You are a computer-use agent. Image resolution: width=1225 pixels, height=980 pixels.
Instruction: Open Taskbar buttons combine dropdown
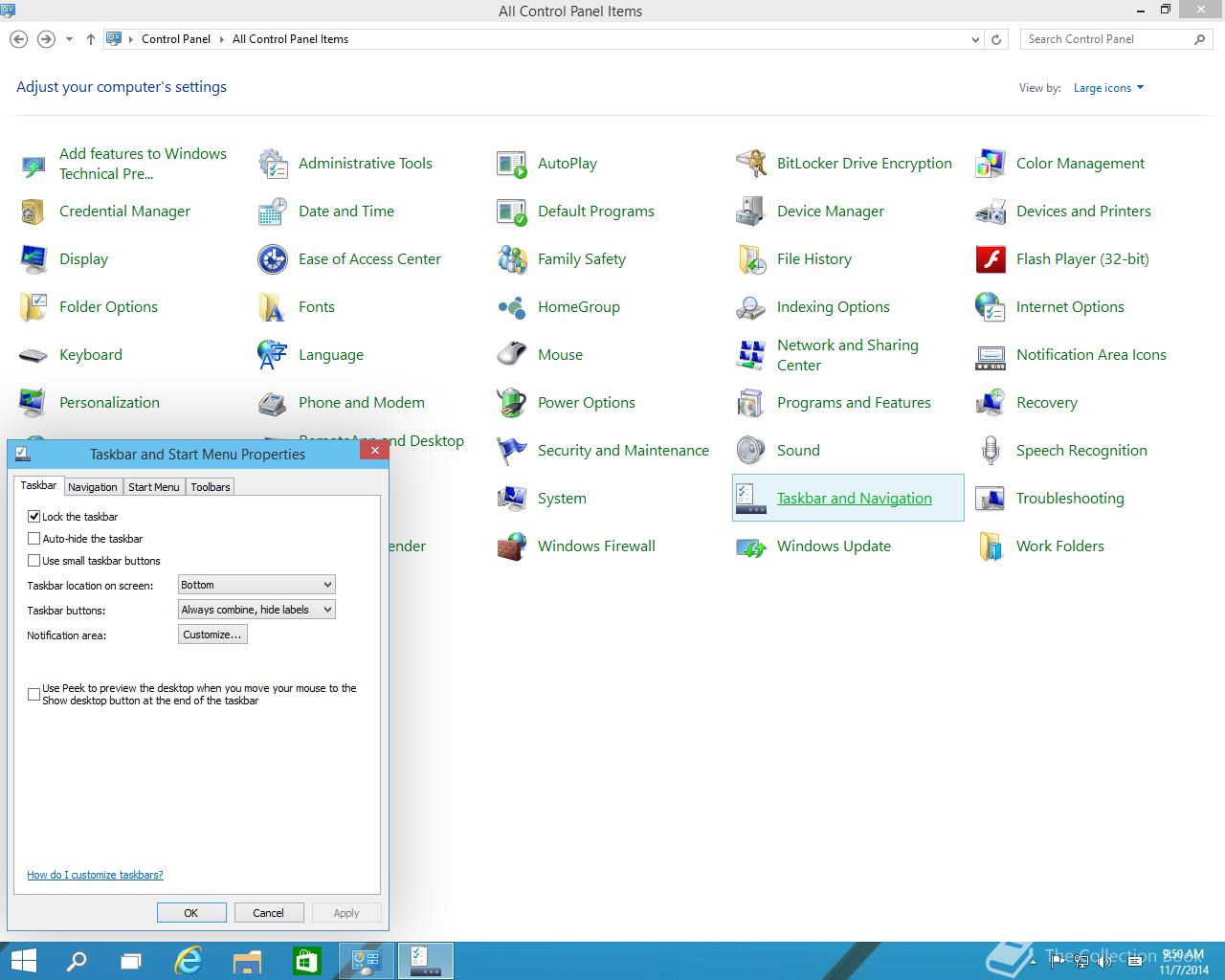pos(256,610)
